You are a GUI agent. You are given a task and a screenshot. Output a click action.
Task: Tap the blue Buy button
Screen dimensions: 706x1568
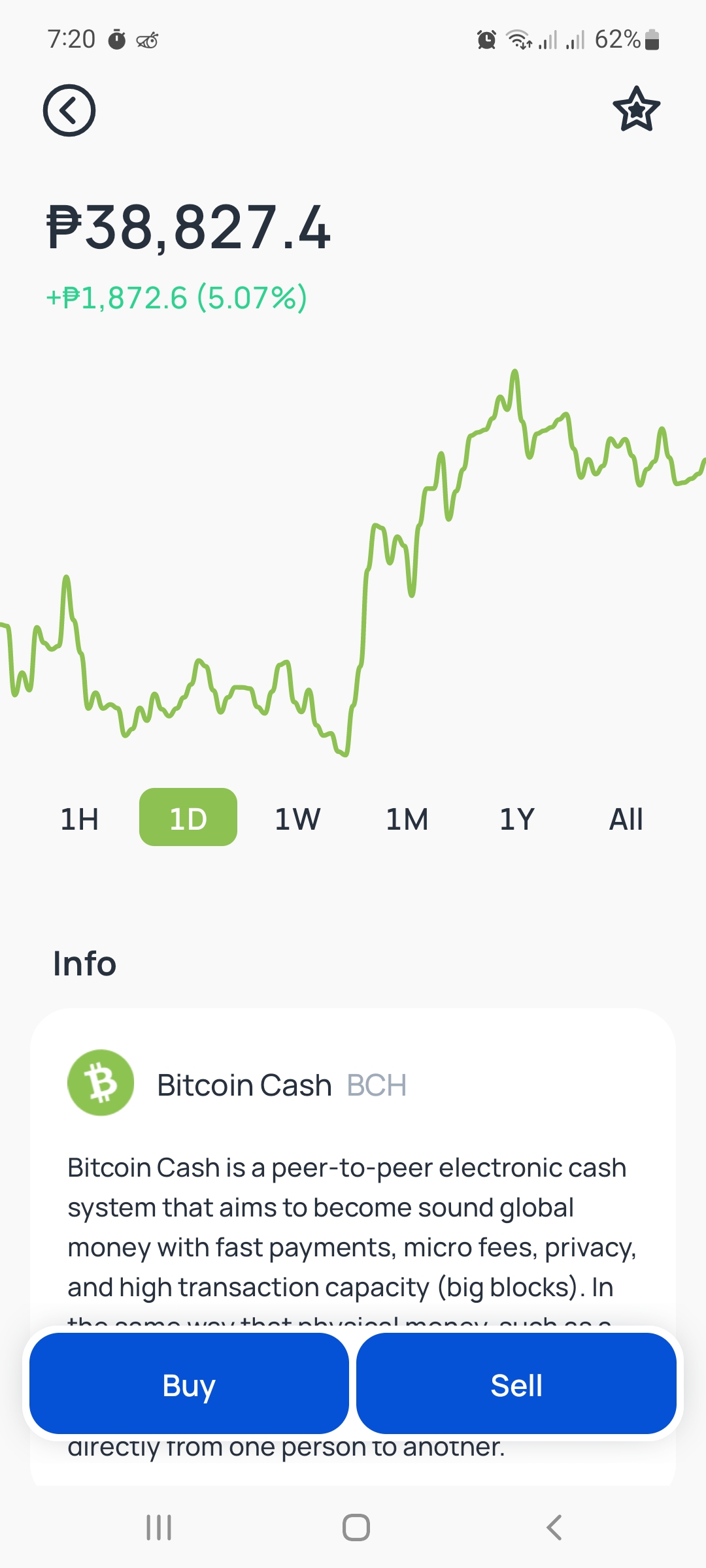[189, 1383]
